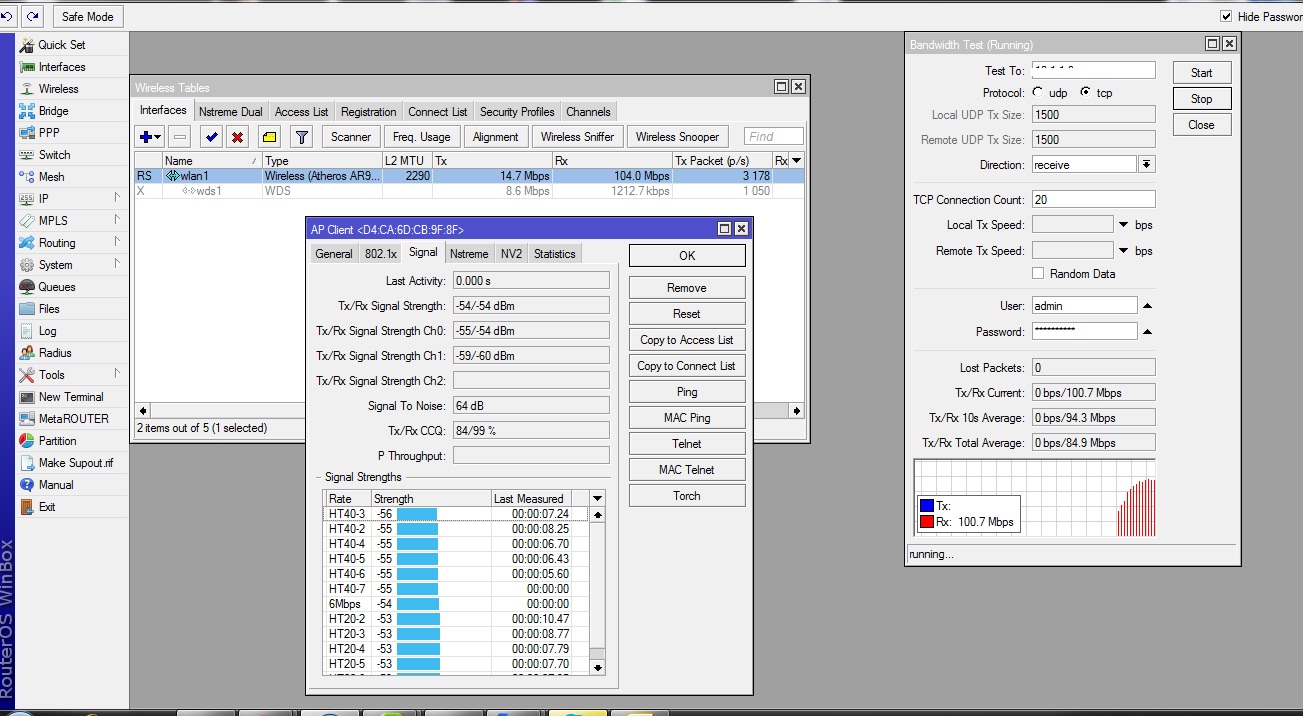The height and width of the screenshot is (716, 1303).
Task: Toggle Hide Passwords checkbox
Action: pos(1226,16)
